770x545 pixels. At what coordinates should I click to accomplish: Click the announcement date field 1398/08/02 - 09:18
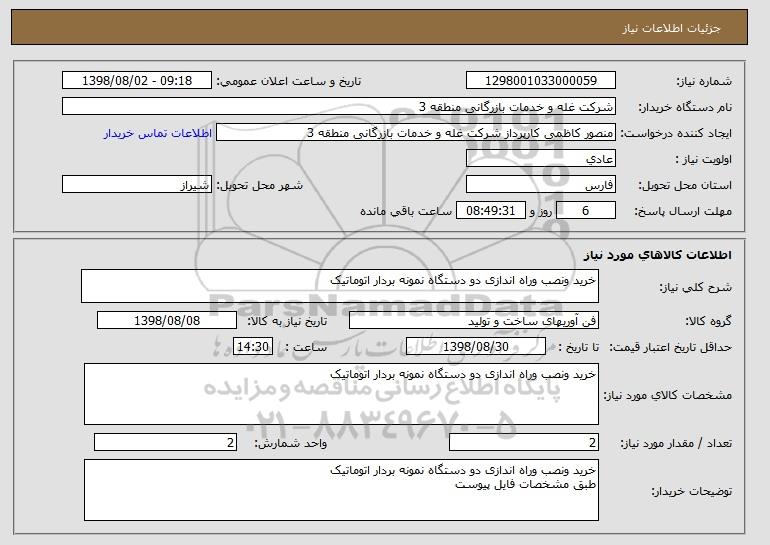point(137,81)
